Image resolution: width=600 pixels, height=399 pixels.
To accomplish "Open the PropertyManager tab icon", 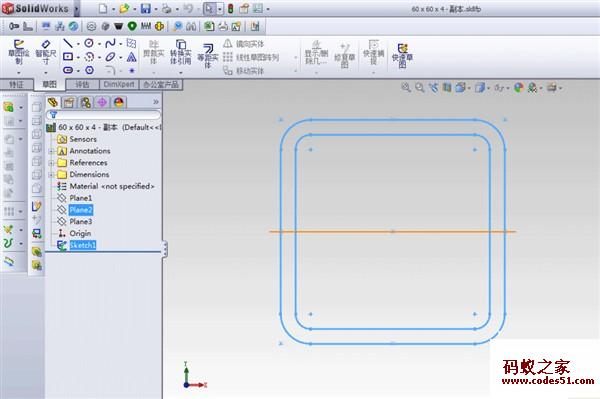I will [x=69, y=102].
